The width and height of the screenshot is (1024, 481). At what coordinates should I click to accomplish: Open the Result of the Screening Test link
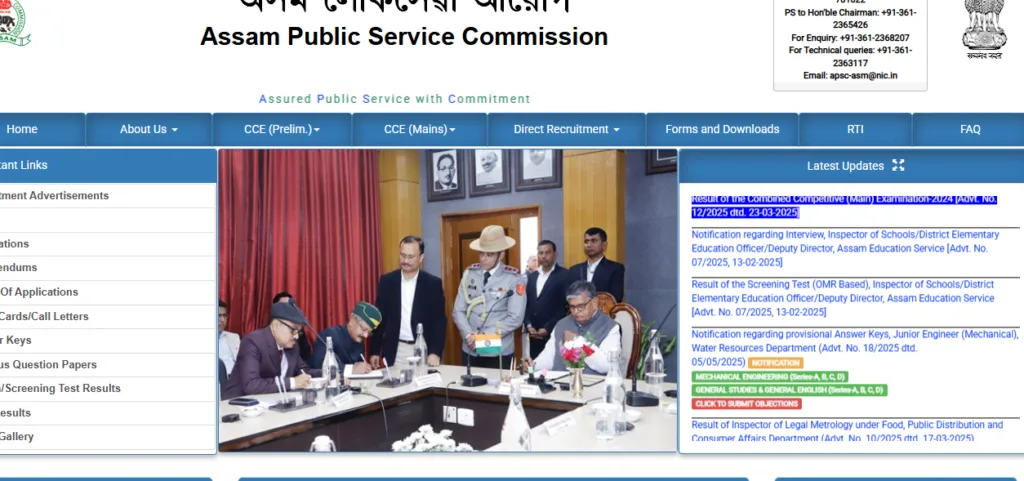(x=843, y=298)
